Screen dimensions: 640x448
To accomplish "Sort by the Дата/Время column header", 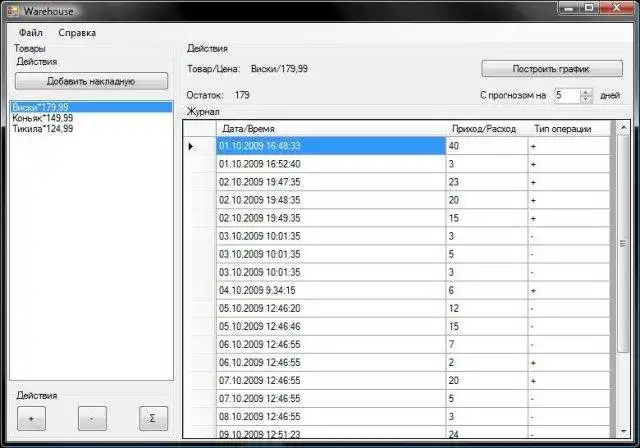I will (331, 129).
